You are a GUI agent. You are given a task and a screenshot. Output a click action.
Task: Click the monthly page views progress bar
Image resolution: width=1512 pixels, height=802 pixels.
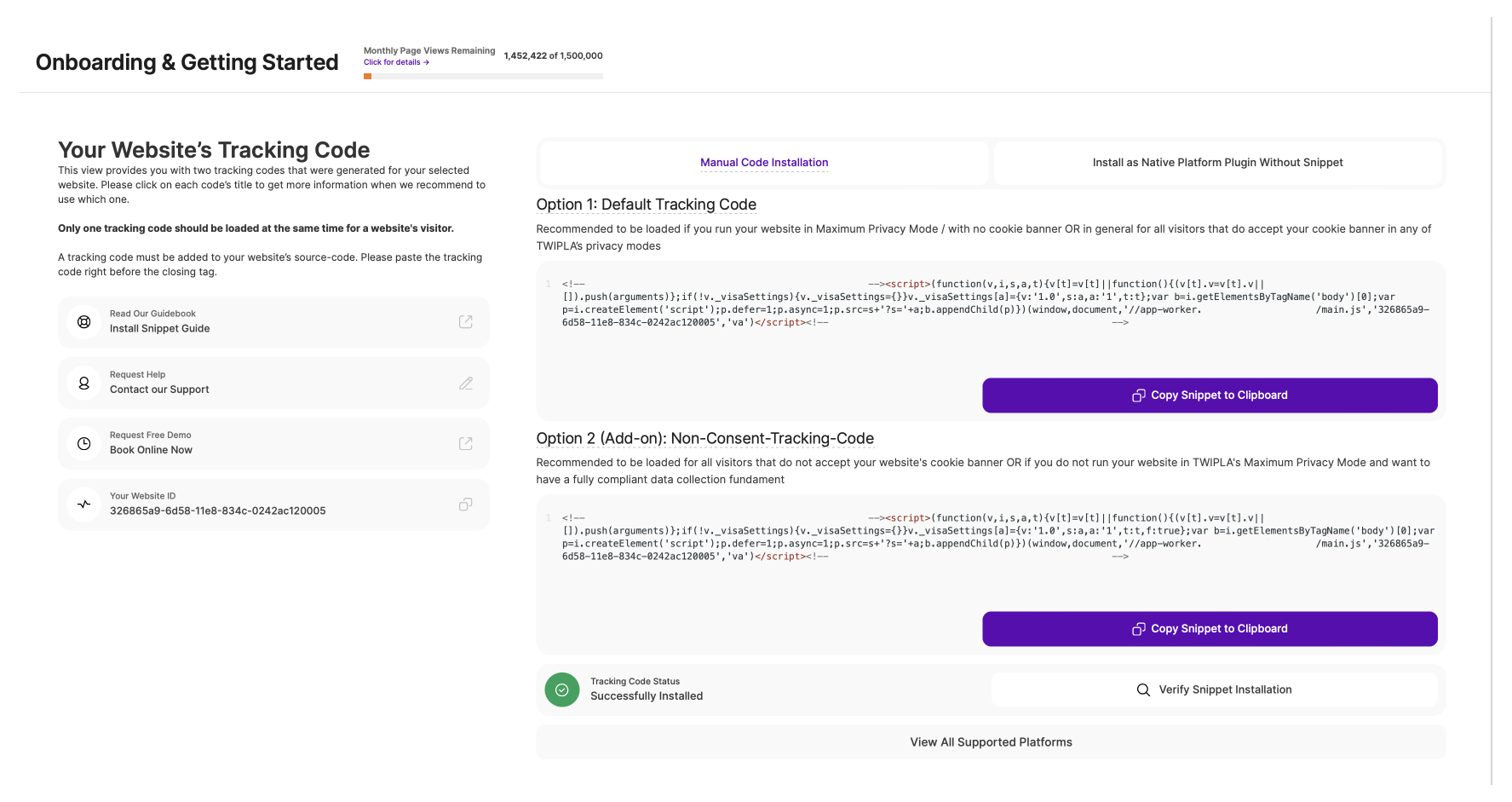coord(483,77)
